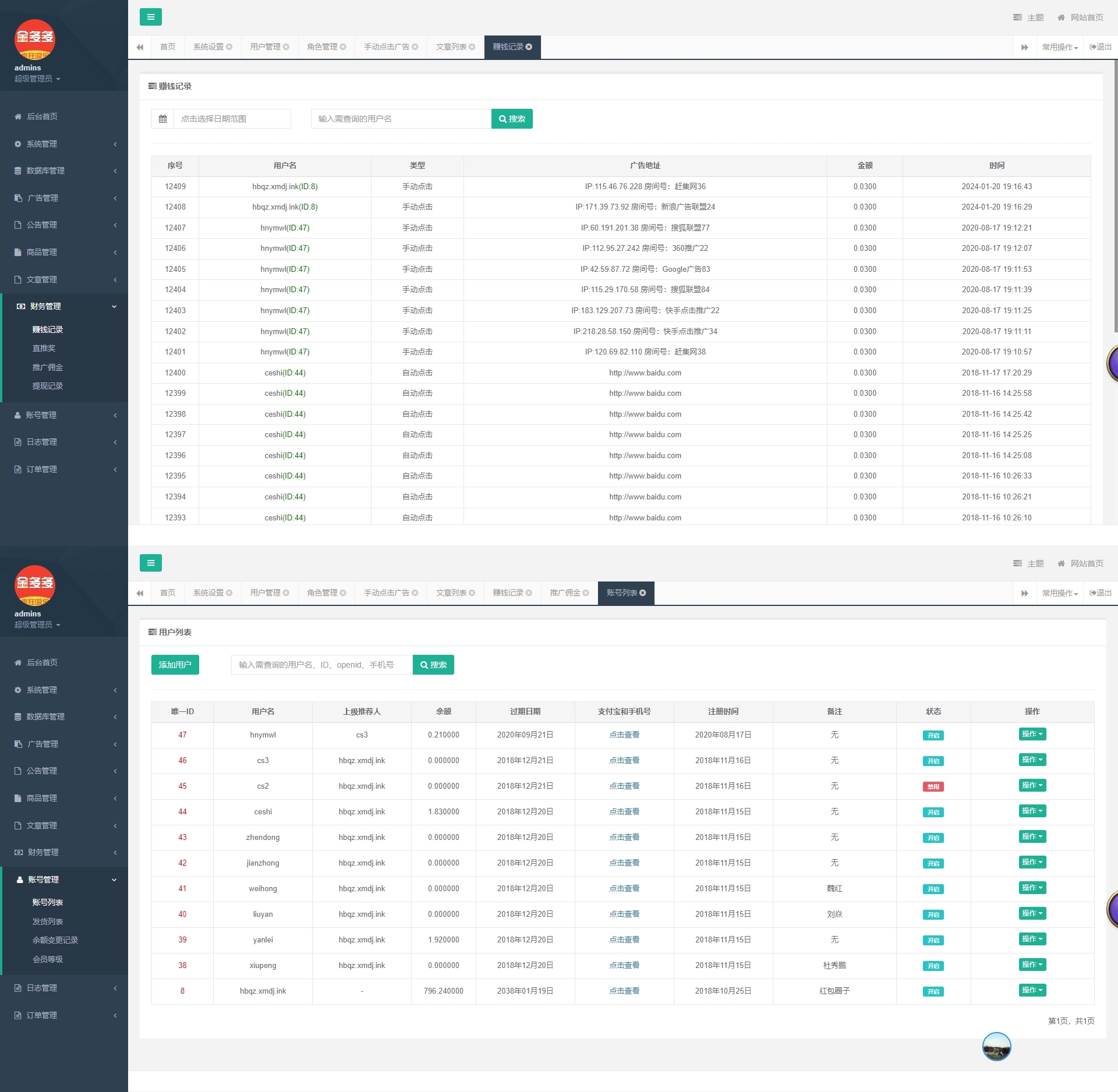
Task: Close 角色管理 tab on 用户列表 page
Action: coord(343,593)
